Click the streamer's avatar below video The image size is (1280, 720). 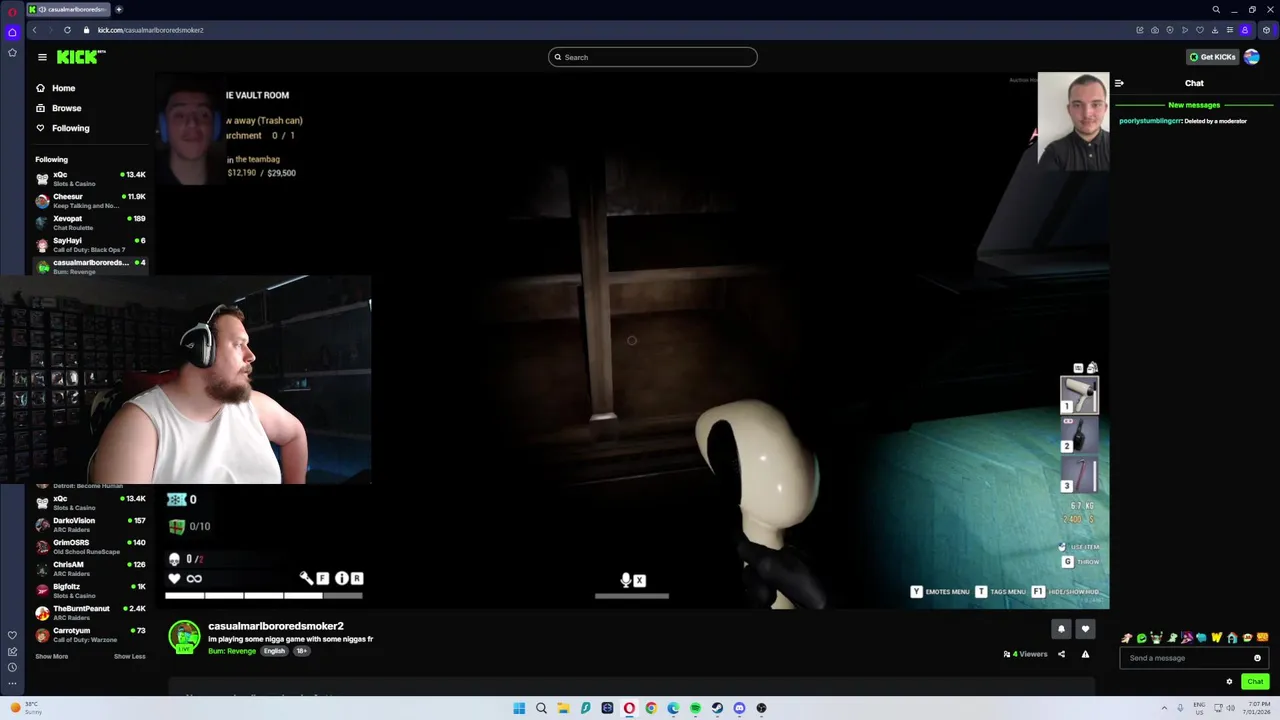click(184, 637)
